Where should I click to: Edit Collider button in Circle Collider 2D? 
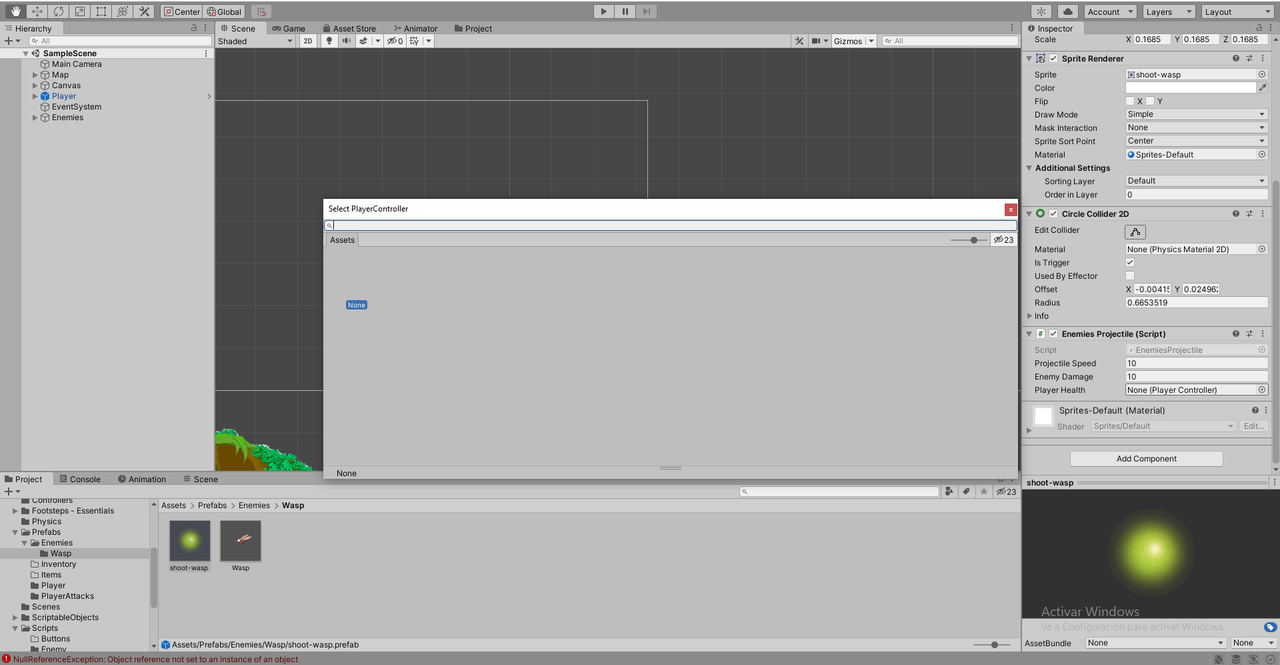[x=1135, y=231]
